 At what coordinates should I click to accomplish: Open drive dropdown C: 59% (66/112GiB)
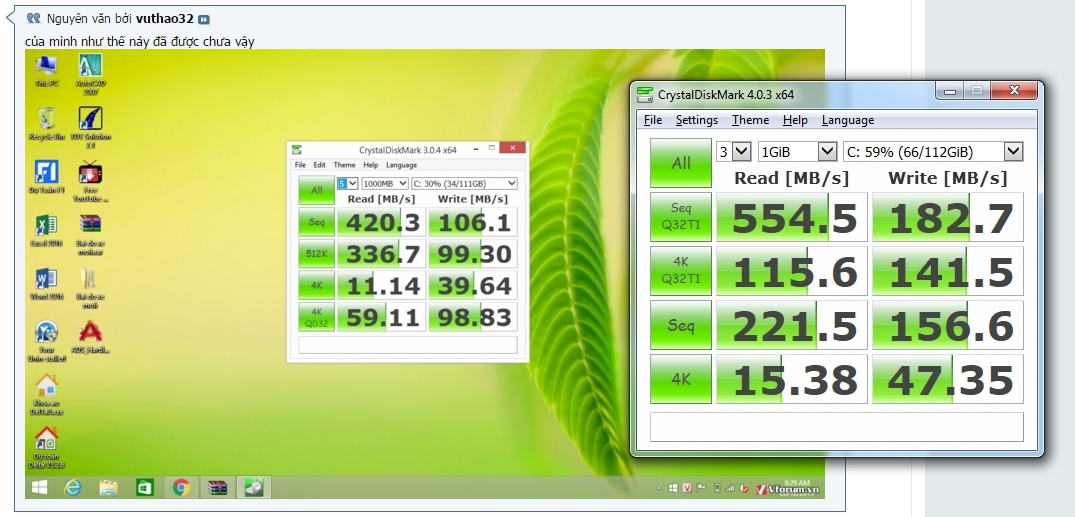(x=933, y=151)
